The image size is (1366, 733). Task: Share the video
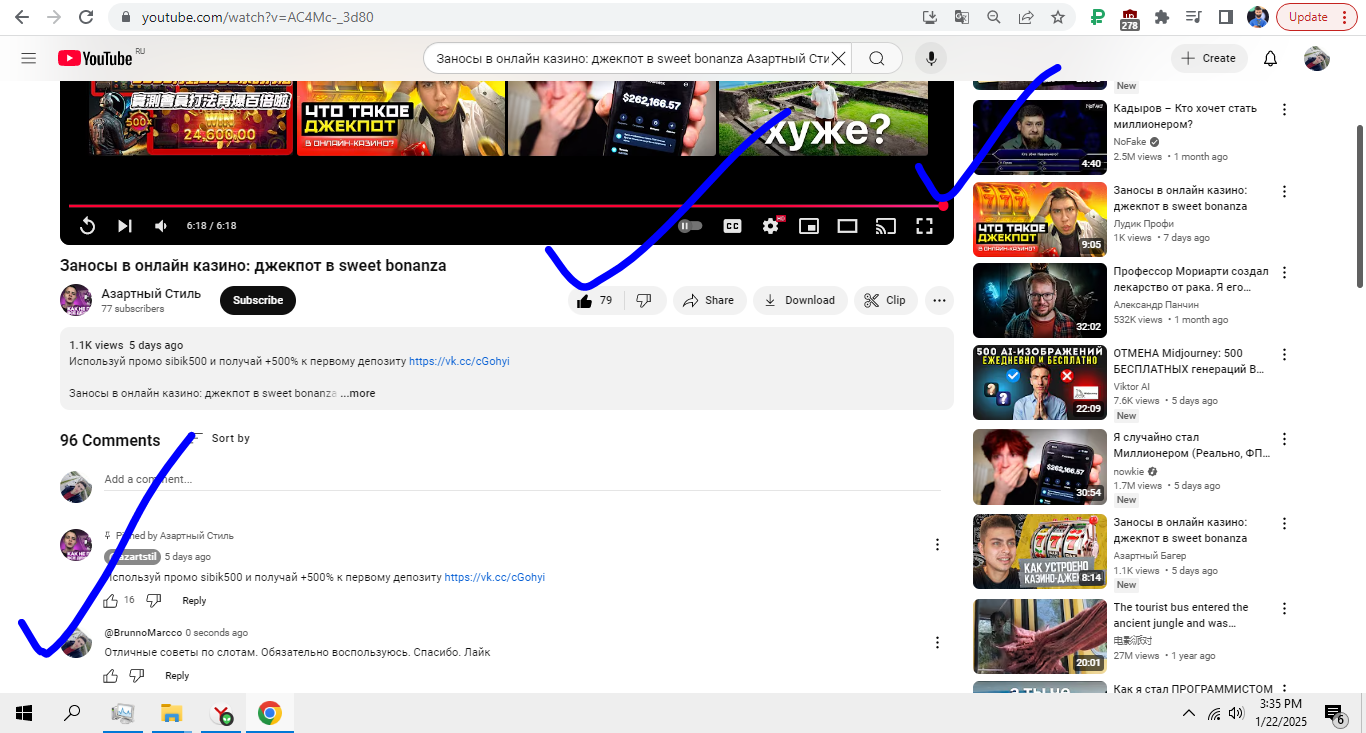[709, 300]
